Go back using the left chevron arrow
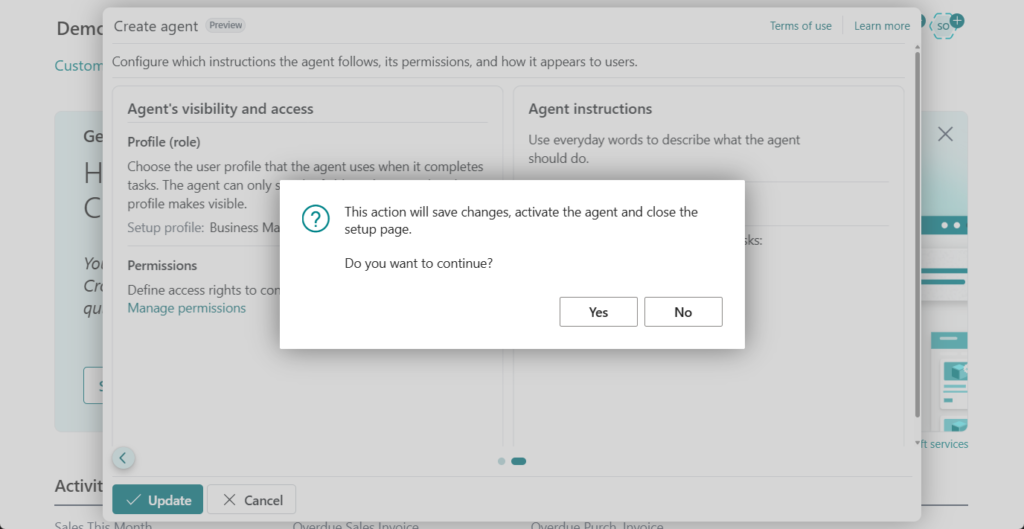Screen dimensions: 1024x529 pyautogui.click(x=123, y=458)
